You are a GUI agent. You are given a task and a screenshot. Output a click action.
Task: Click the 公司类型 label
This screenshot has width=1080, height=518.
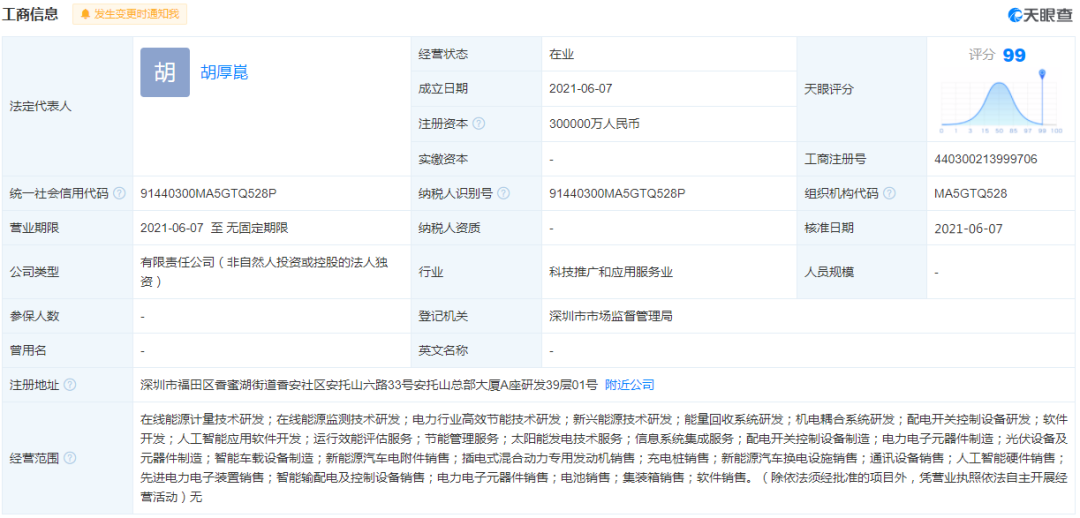coord(34,271)
